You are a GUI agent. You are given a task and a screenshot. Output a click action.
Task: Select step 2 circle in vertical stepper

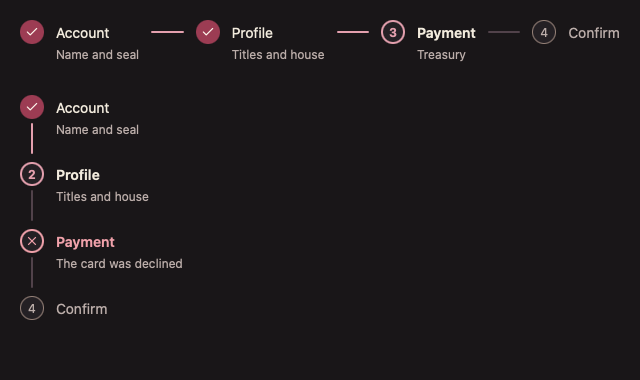click(x=32, y=174)
